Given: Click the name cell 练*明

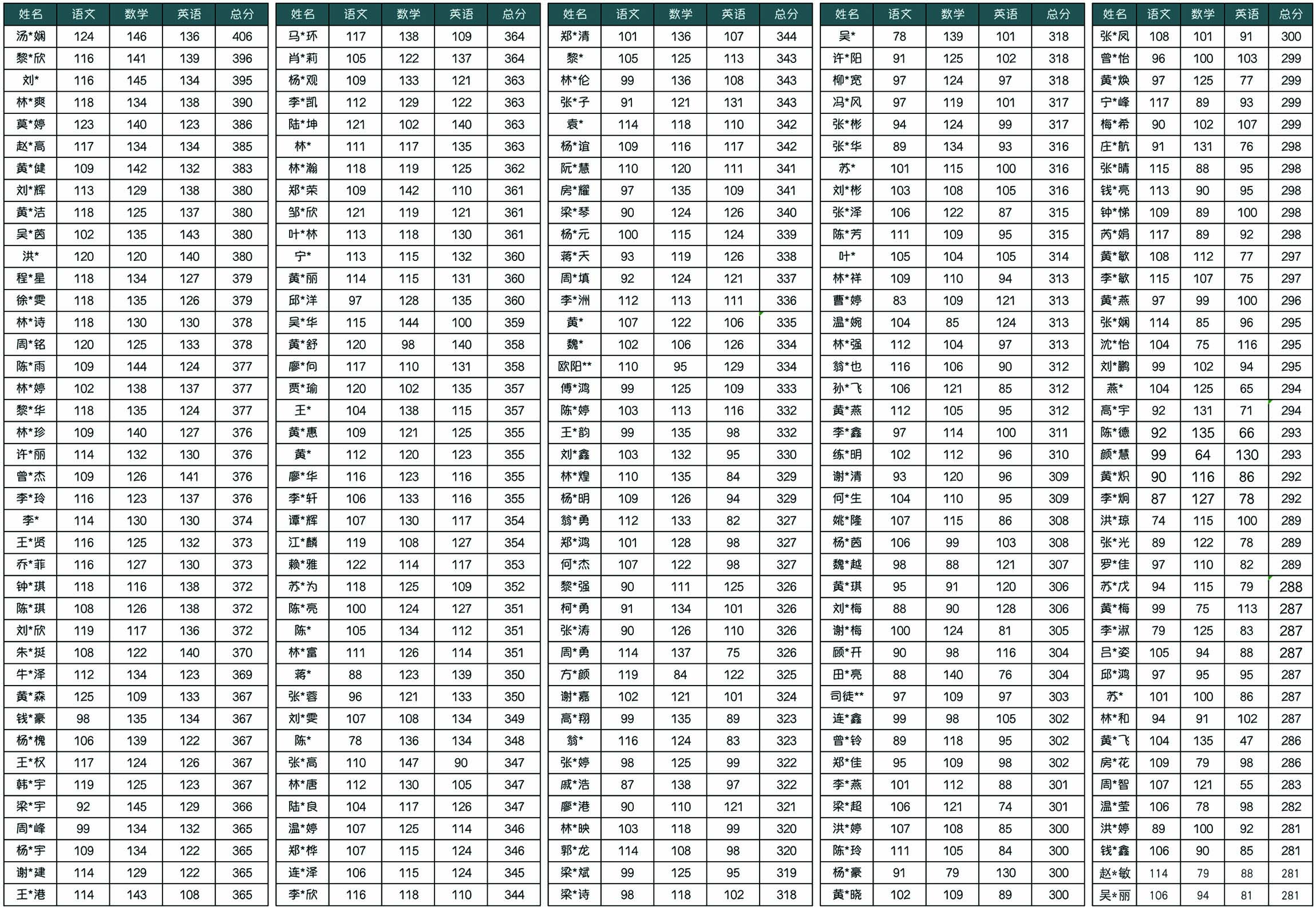Looking at the screenshot, I should pos(847,454).
